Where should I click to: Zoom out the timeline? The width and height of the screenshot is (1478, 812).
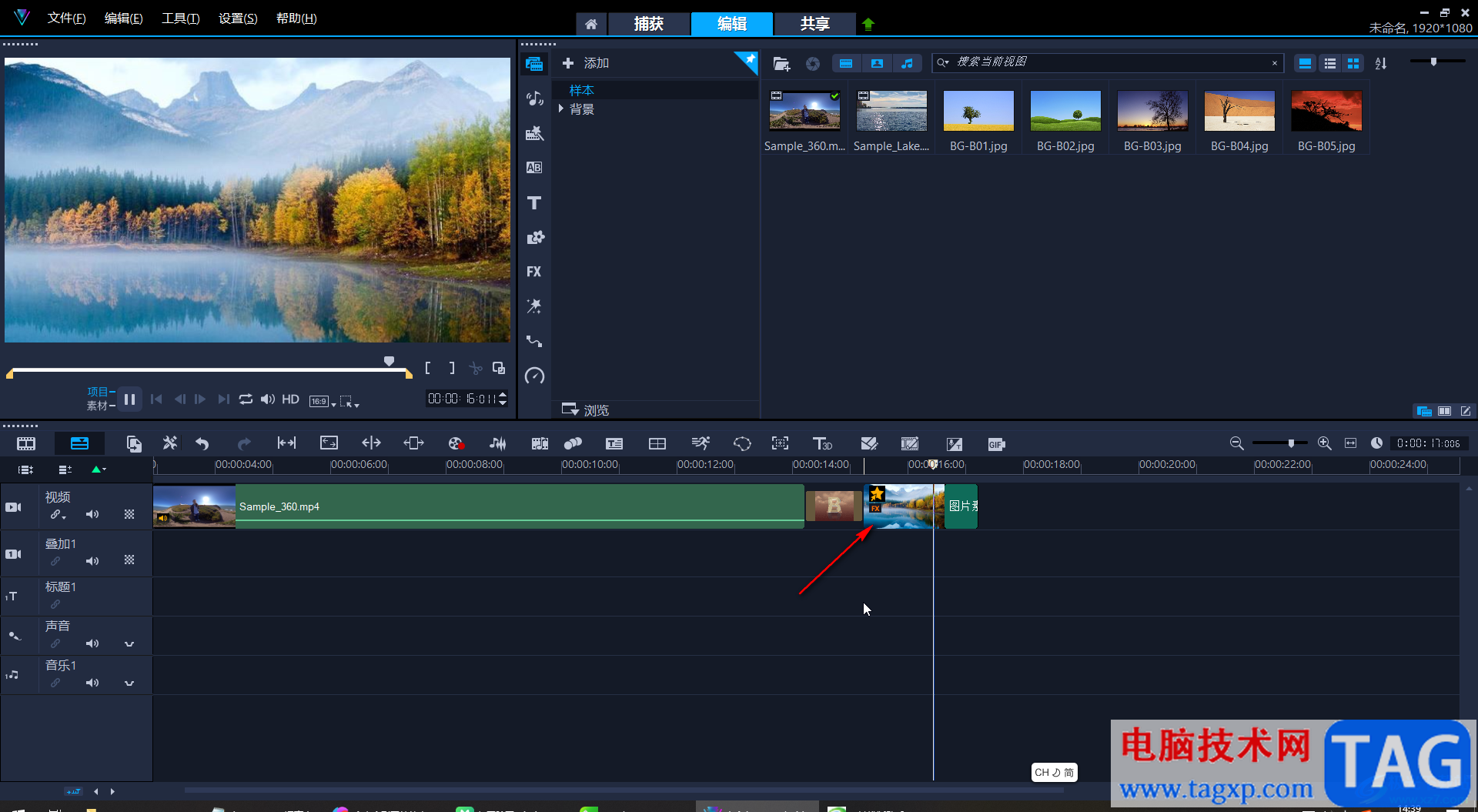point(1236,443)
